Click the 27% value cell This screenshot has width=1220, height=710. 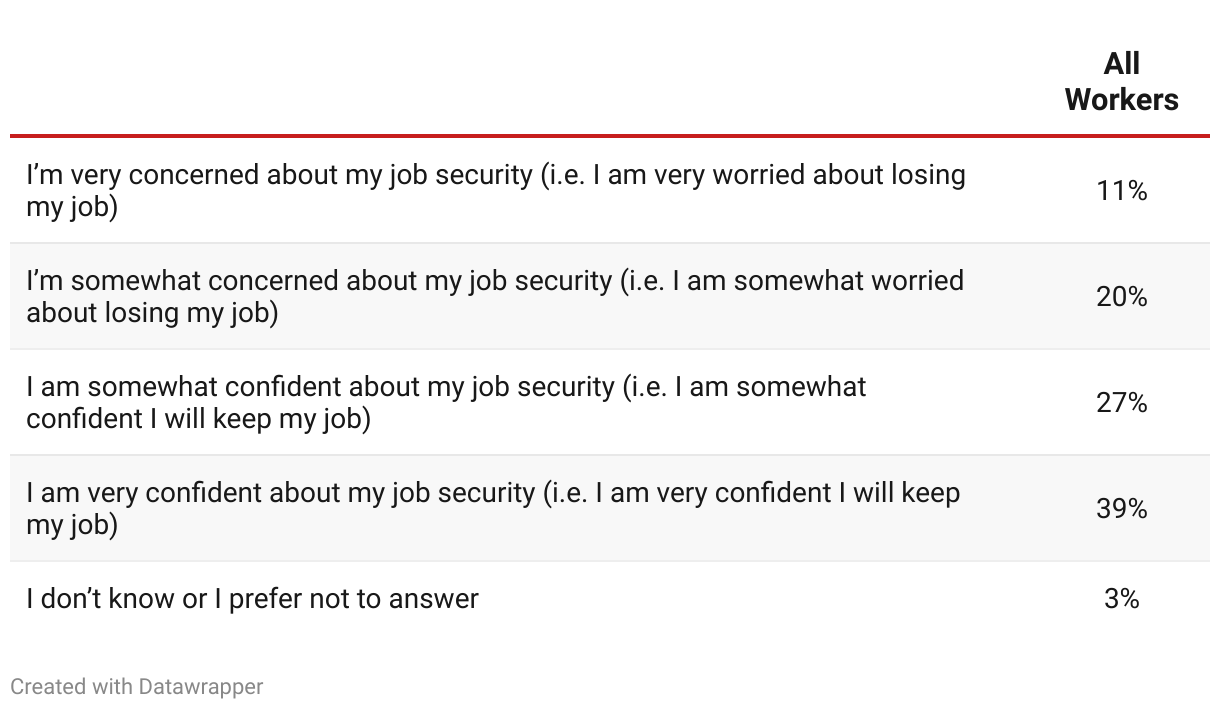pyautogui.click(x=1121, y=402)
